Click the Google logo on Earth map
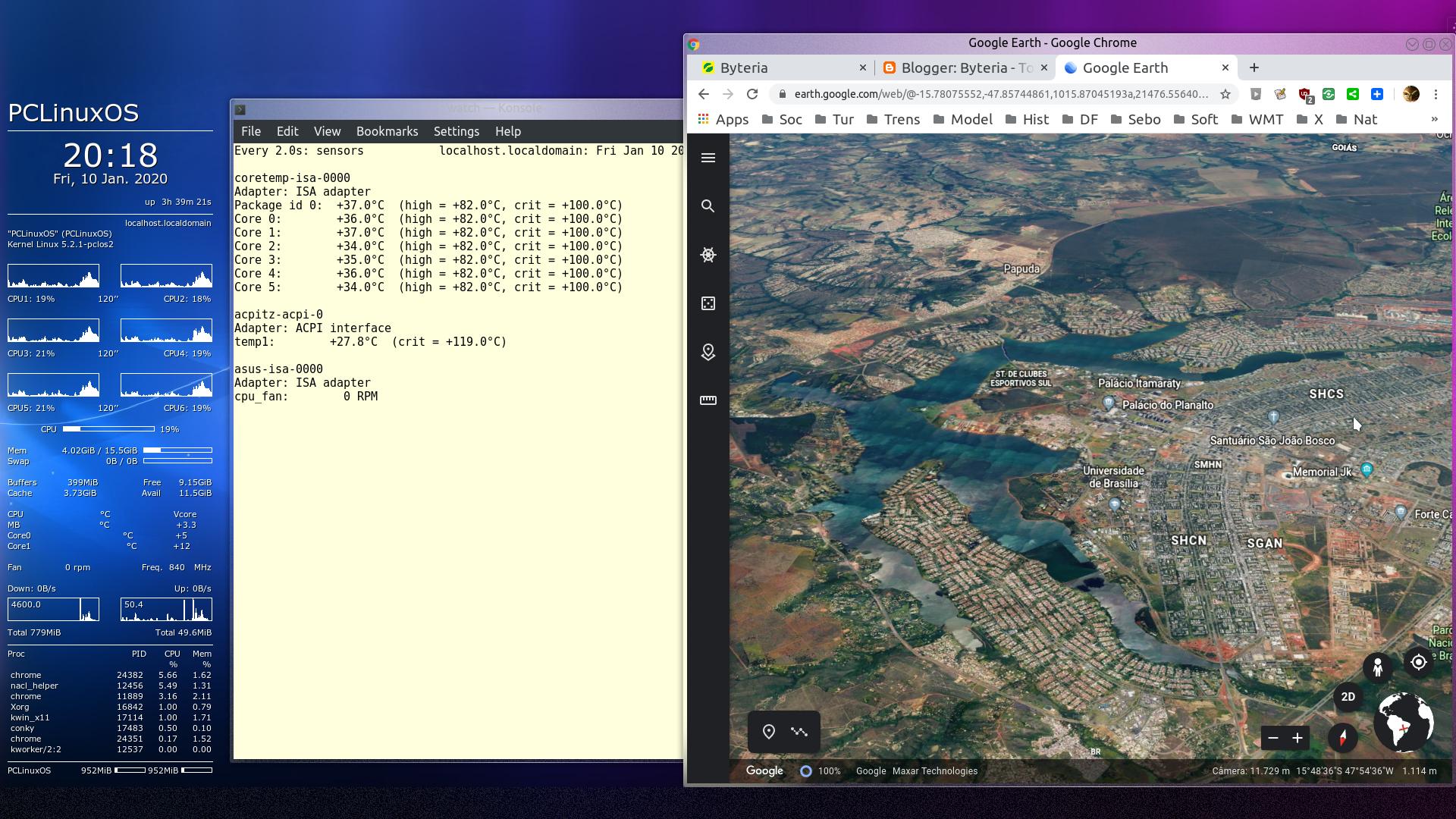The width and height of the screenshot is (1456, 819). 764,771
